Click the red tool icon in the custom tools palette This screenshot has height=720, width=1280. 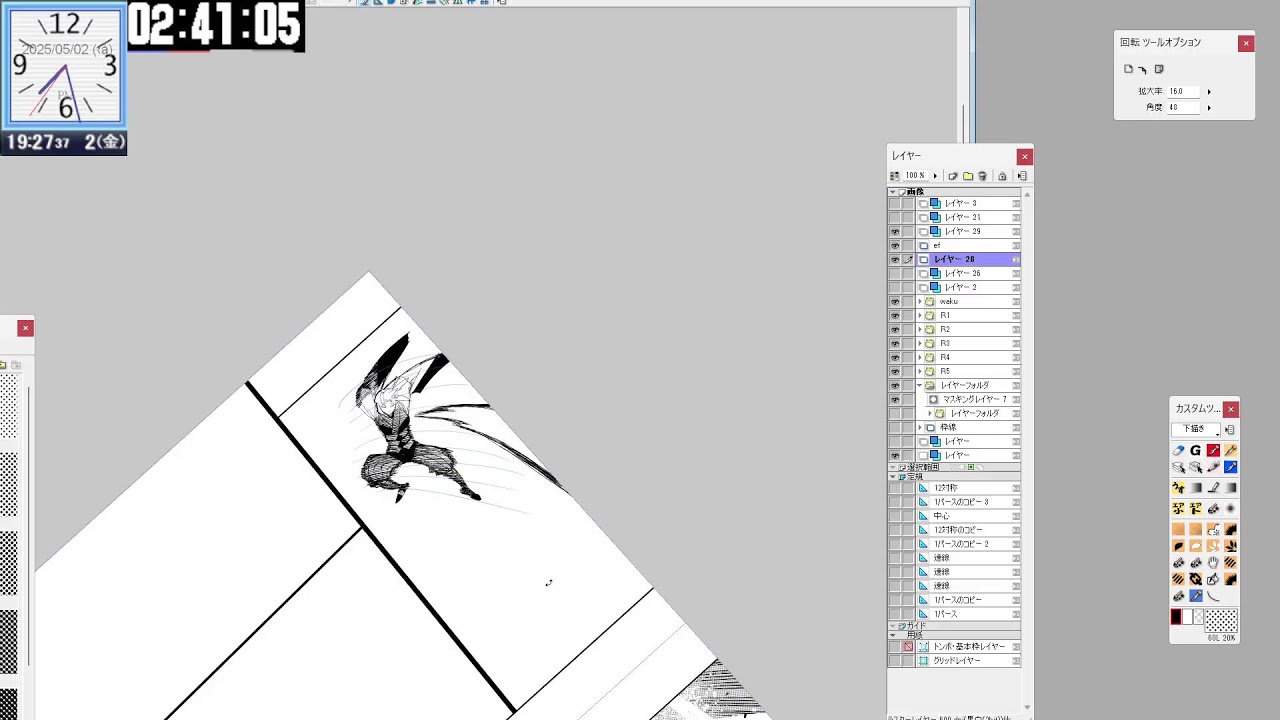[x=1213, y=451]
